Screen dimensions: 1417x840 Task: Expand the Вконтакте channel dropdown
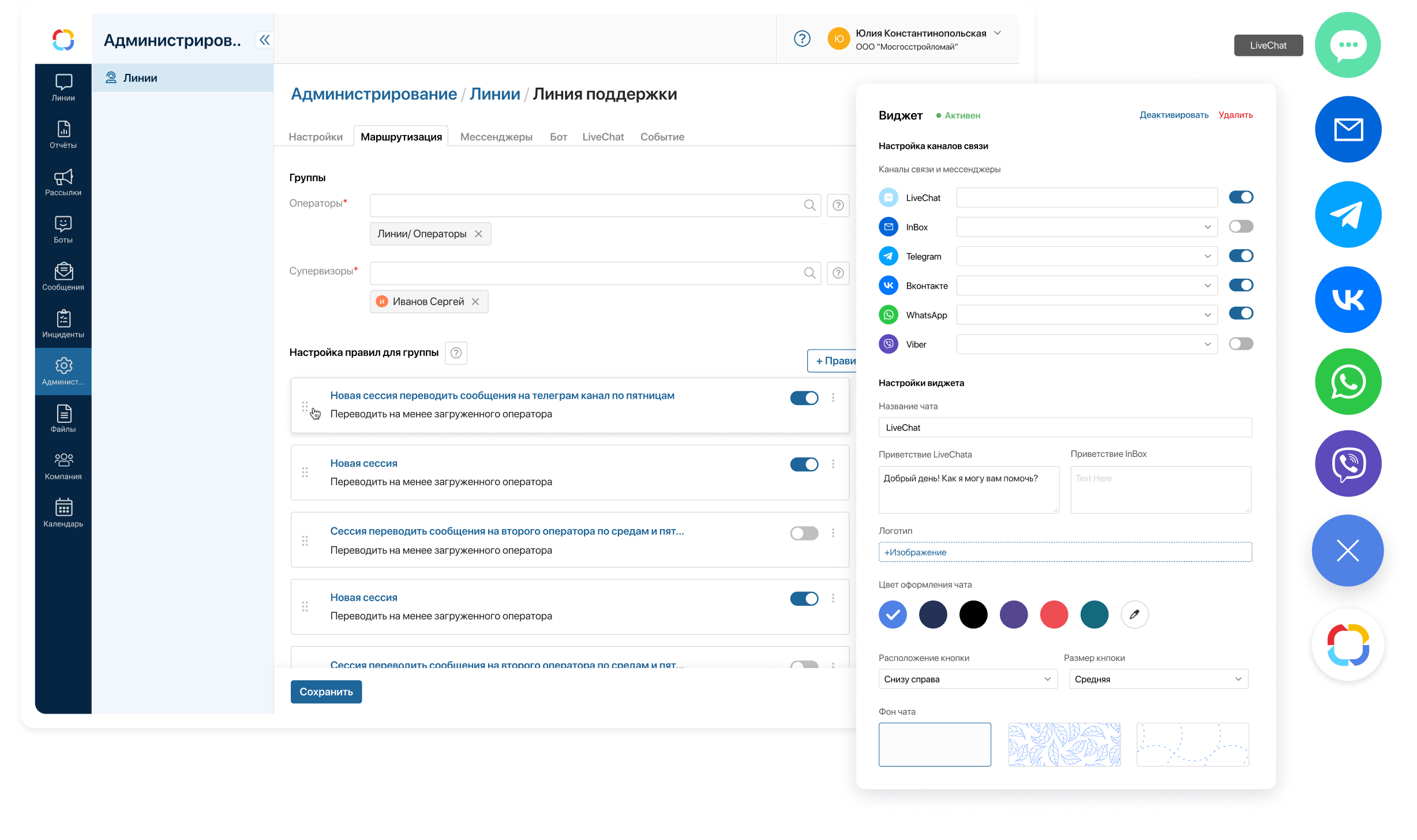point(1208,285)
